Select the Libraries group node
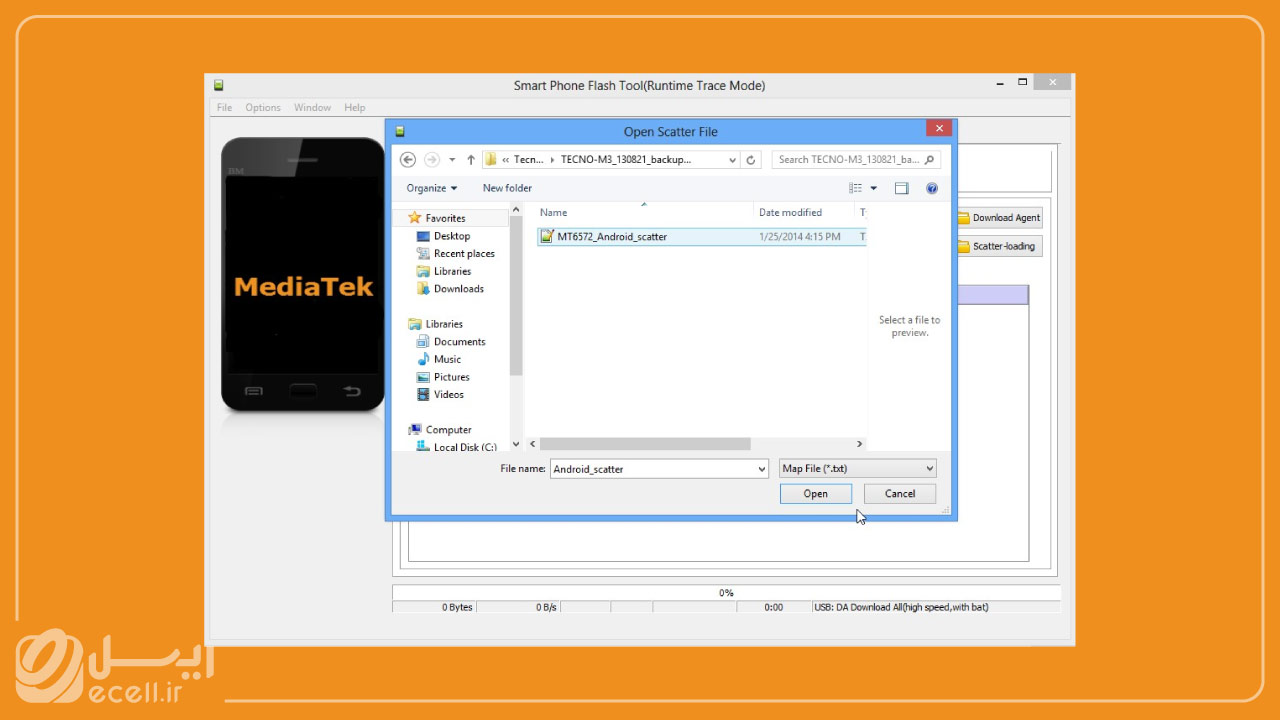The height and width of the screenshot is (720, 1280). (444, 324)
